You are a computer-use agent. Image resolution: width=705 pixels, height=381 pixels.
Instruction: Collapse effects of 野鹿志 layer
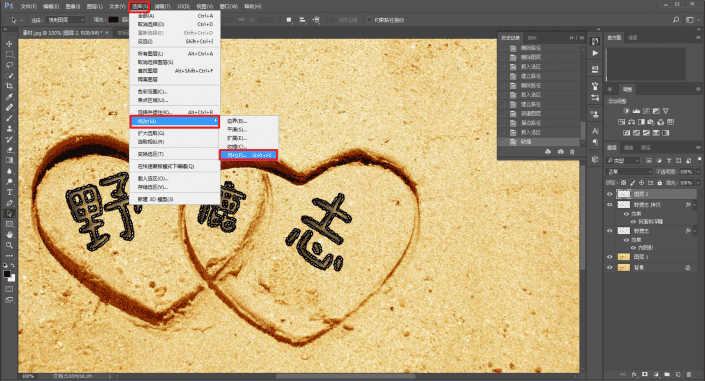coord(695,231)
